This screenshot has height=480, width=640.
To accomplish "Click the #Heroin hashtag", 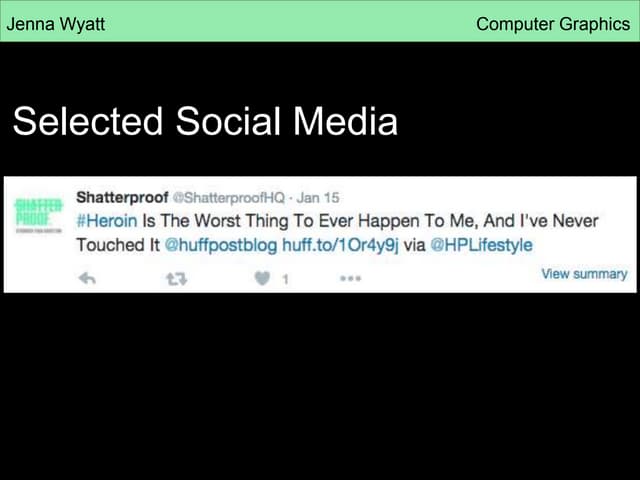I will pos(107,221).
